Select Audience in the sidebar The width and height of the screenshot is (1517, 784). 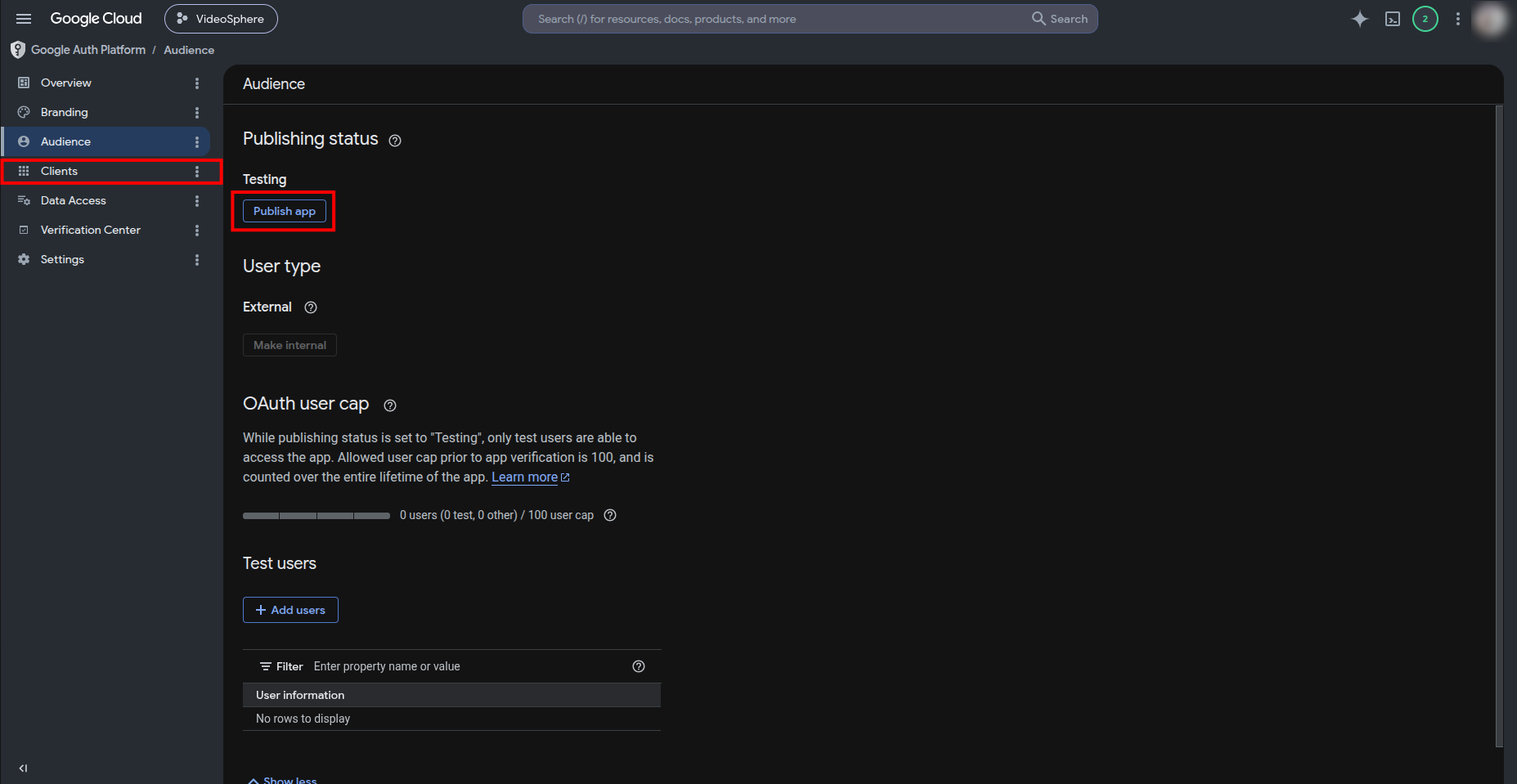106,141
